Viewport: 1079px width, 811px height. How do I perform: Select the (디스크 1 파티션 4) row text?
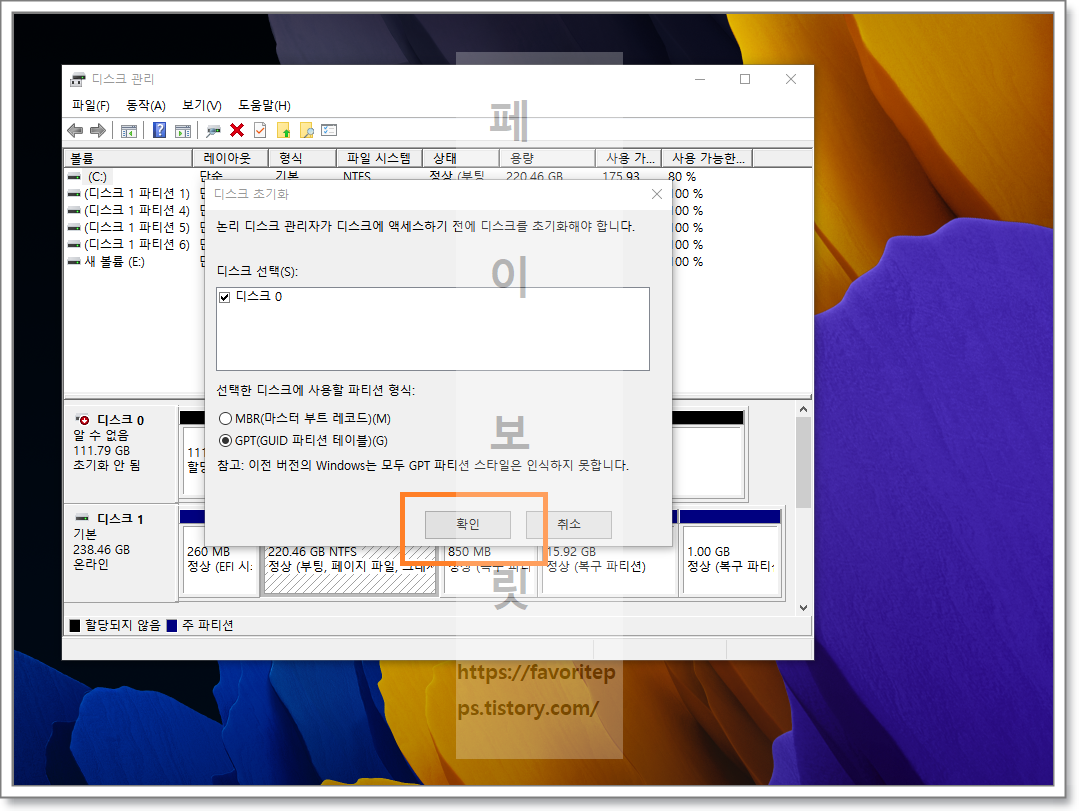coord(137,210)
